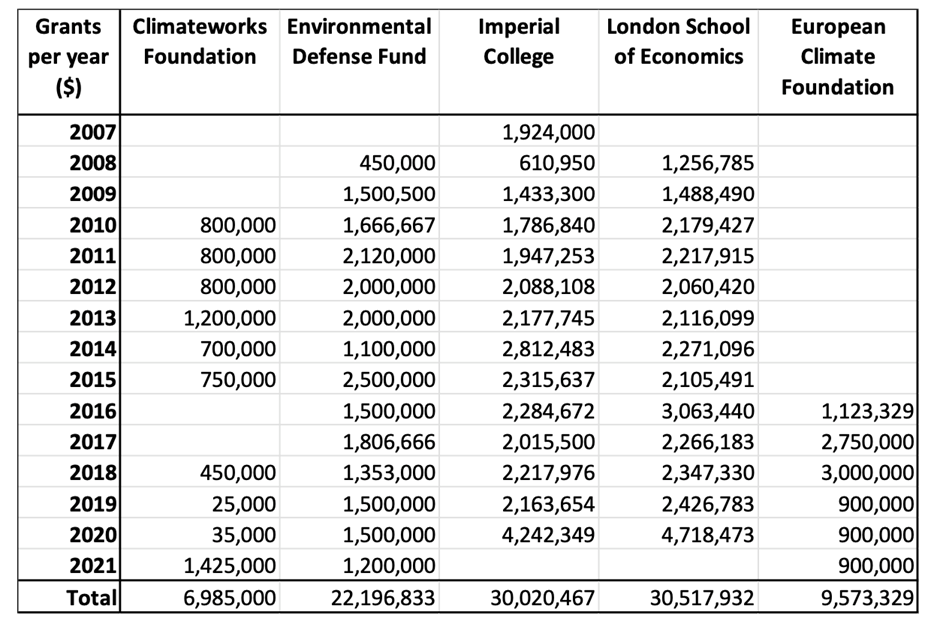Click the 2013 Climateworks value 1,200,000
940x627 pixels.
(230, 318)
